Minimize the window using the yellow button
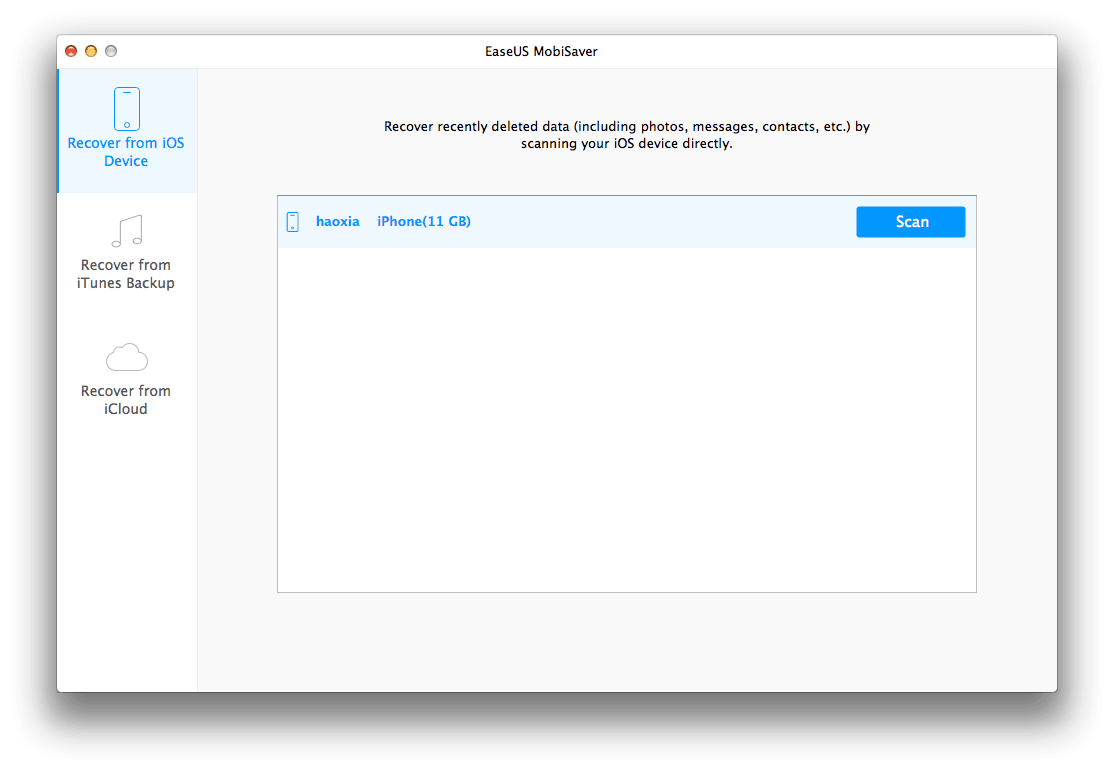The image size is (1114, 771). (x=91, y=51)
